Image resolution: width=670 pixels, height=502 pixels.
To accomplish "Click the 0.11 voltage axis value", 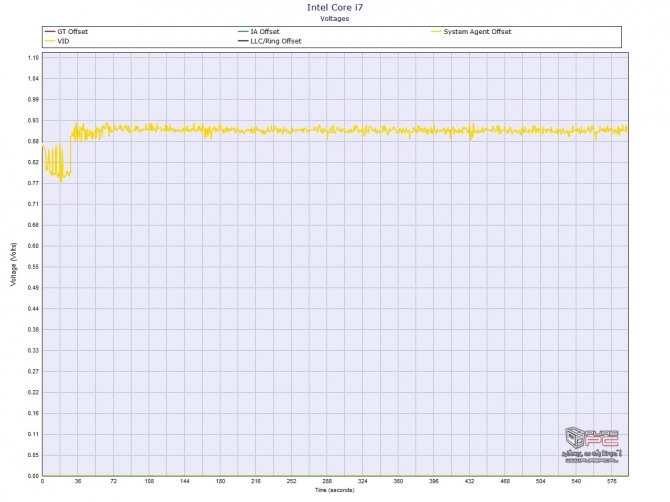I will click(33, 434).
